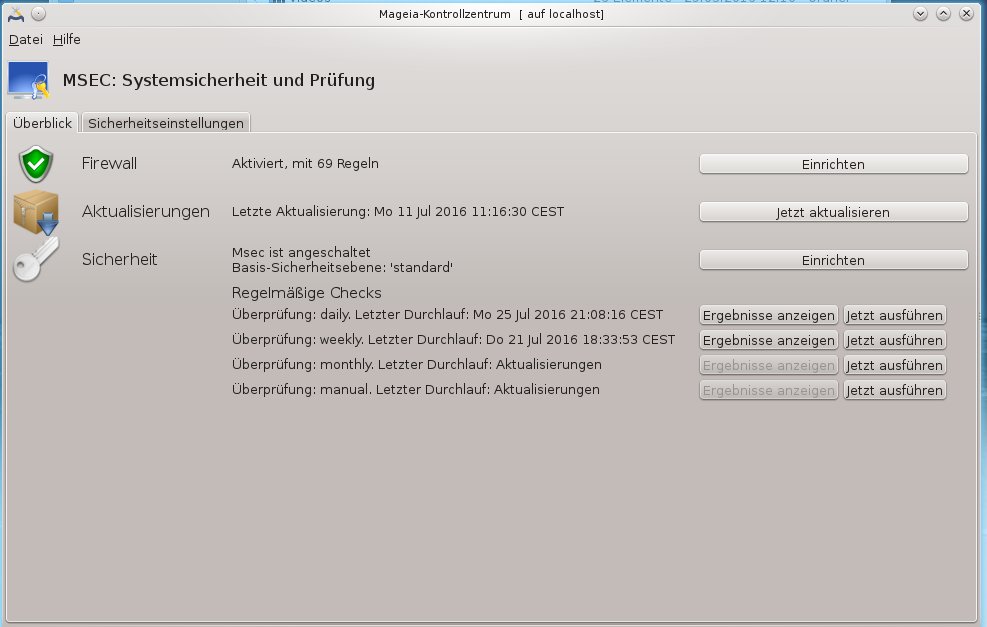Click the 'Regelmäßige Checks' heading
The height and width of the screenshot is (627, 987).
click(x=307, y=293)
